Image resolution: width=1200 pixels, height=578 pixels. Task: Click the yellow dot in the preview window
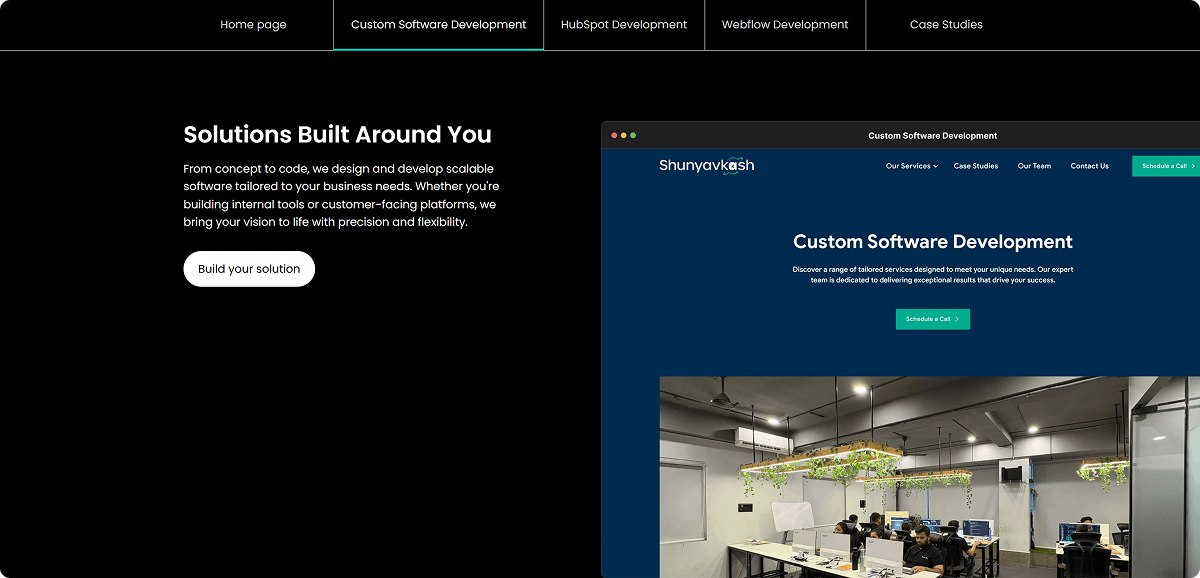[623, 135]
